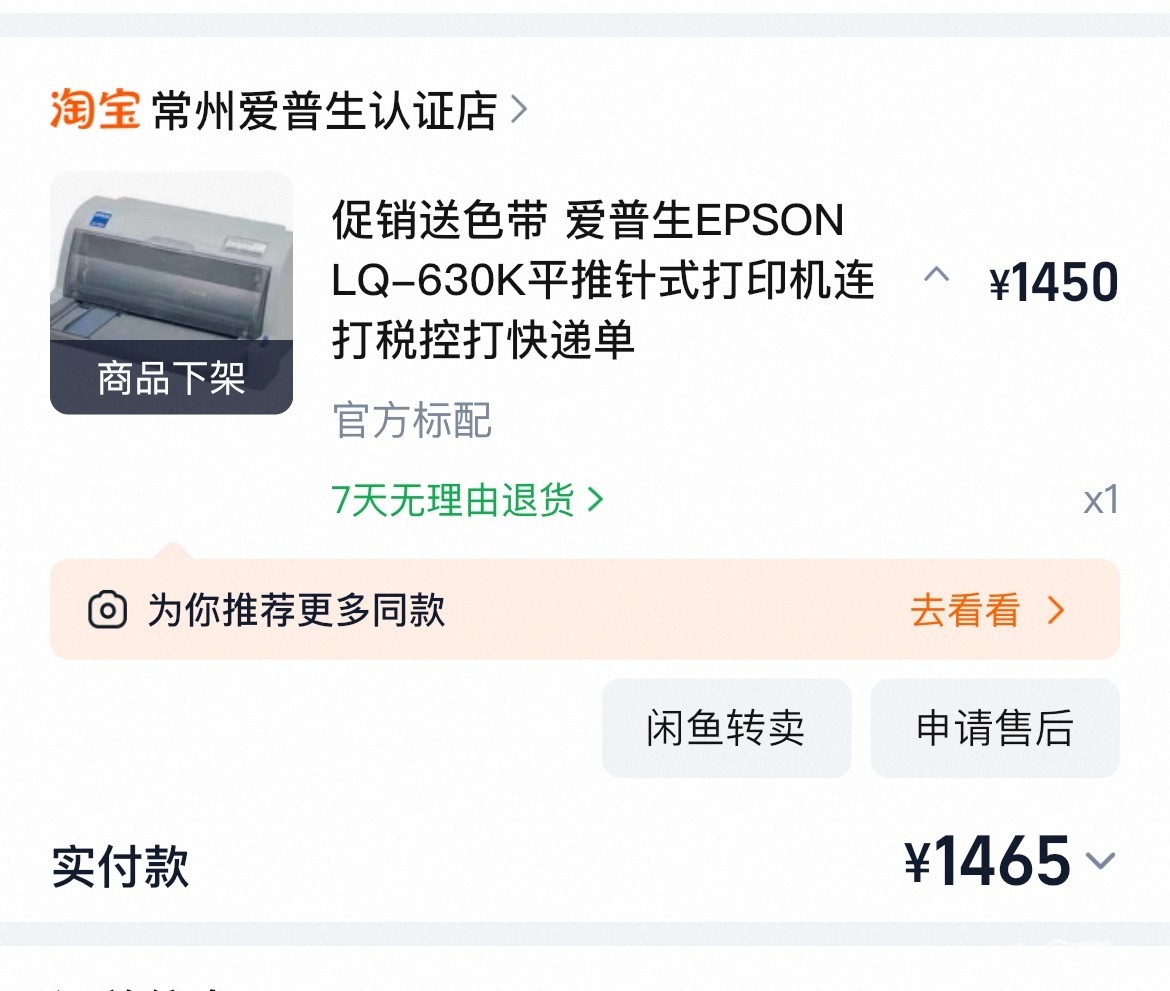Tap the 为你推荐更多同款 text

click(x=296, y=609)
